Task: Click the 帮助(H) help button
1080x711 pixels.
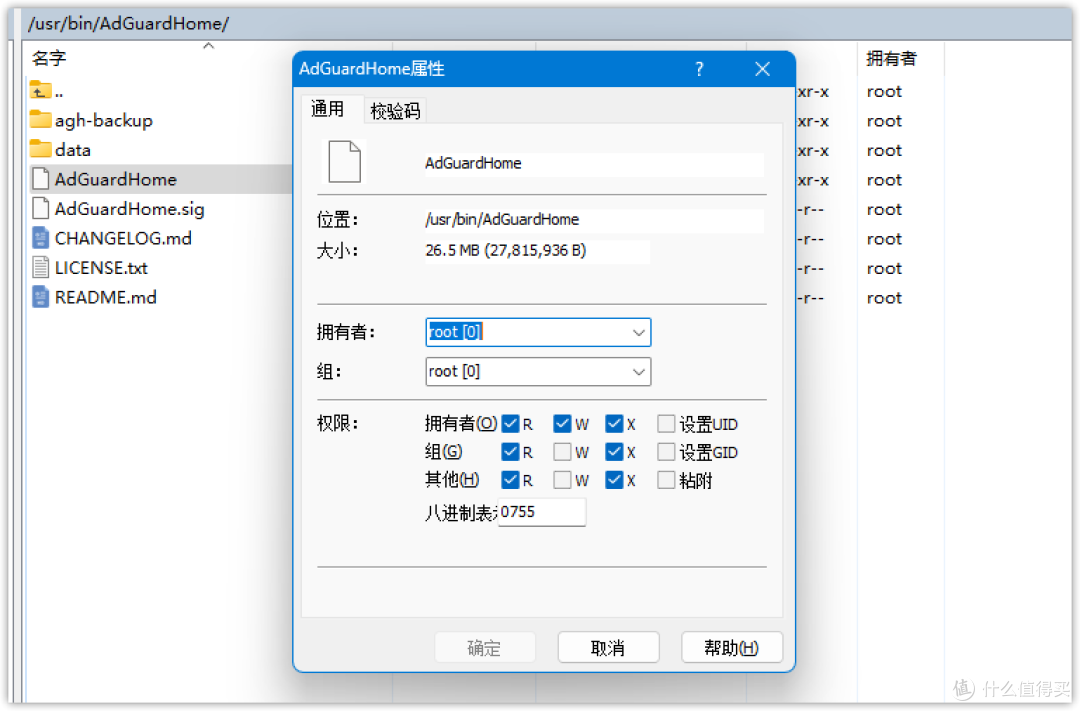Action: 732,647
